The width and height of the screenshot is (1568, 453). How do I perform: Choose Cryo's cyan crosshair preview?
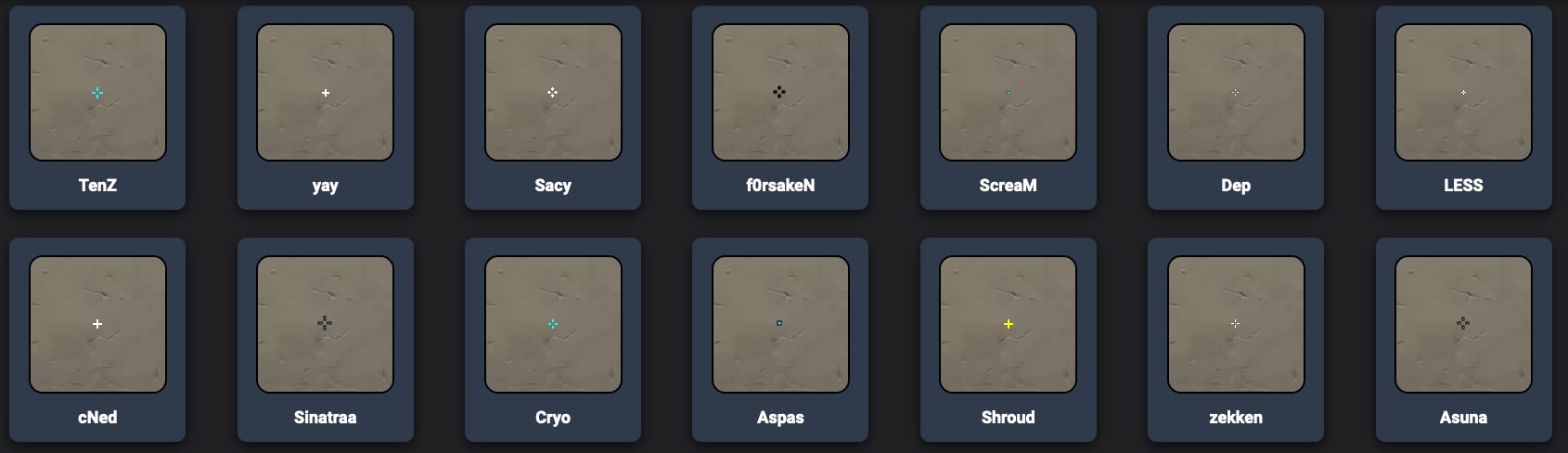click(553, 324)
